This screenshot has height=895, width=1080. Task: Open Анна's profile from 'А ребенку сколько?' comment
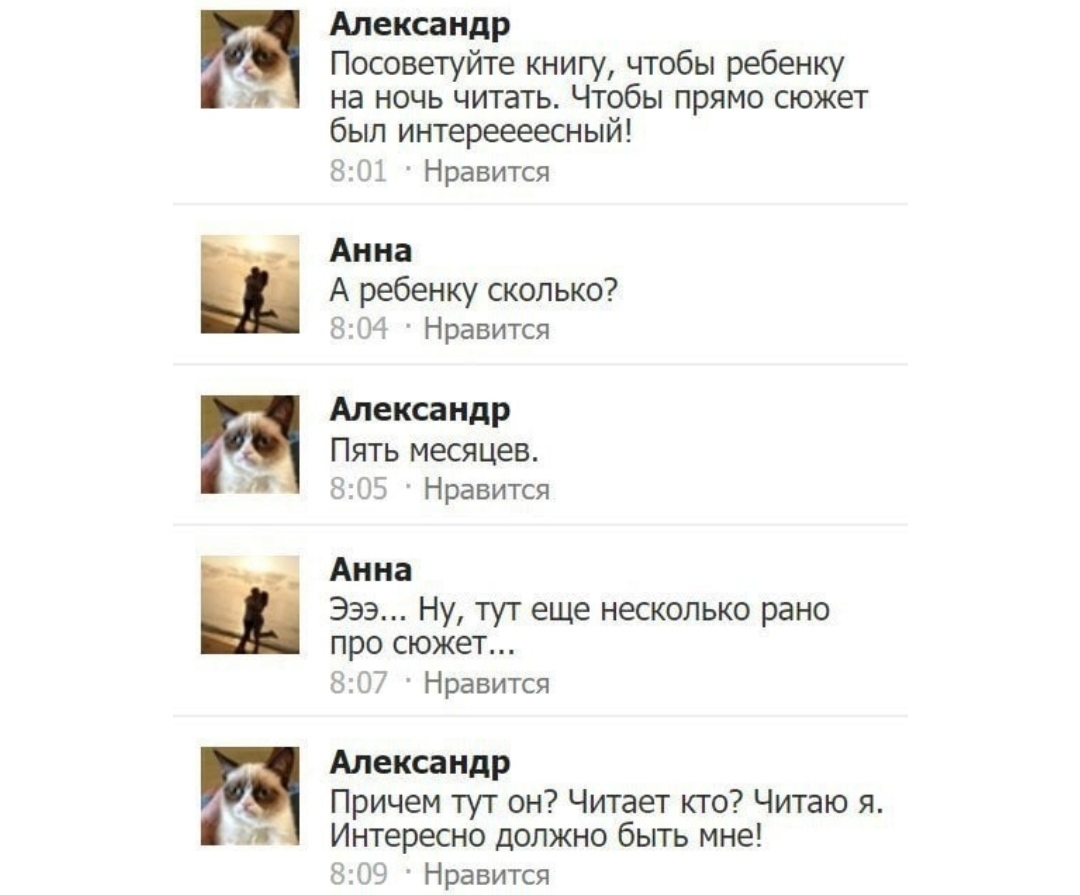pyautogui.click(x=371, y=251)
